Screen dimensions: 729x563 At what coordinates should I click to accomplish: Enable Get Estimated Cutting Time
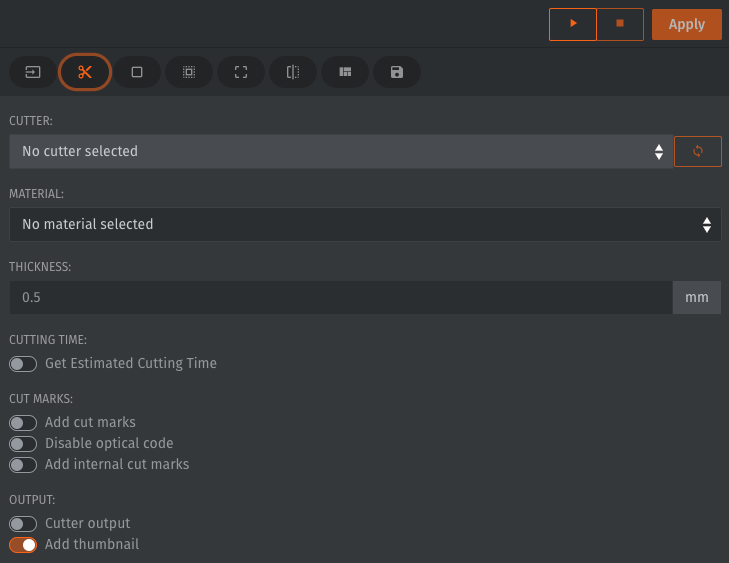23,364
